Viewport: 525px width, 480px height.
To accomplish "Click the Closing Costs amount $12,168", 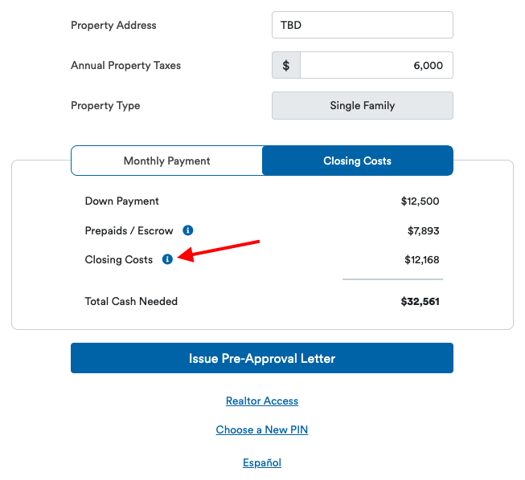I will click(x=422, y=259).
